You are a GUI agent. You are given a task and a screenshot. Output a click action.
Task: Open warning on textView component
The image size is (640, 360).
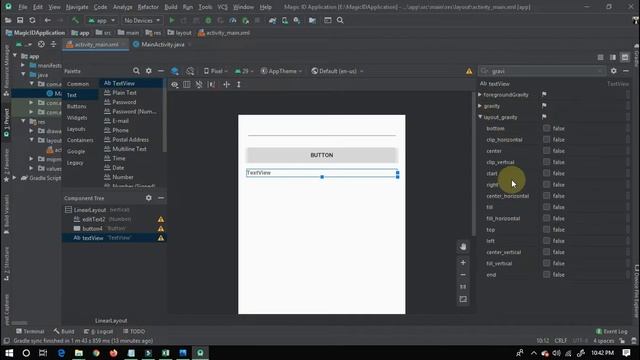click(x=161, y=238)
